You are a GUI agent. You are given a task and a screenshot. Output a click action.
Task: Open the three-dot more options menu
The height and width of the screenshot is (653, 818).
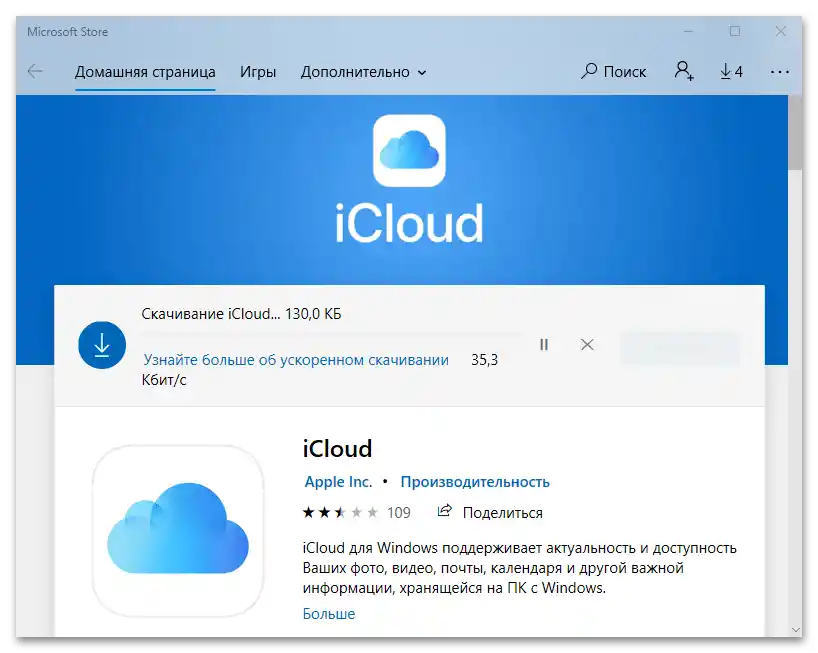[x=779, y=72]
